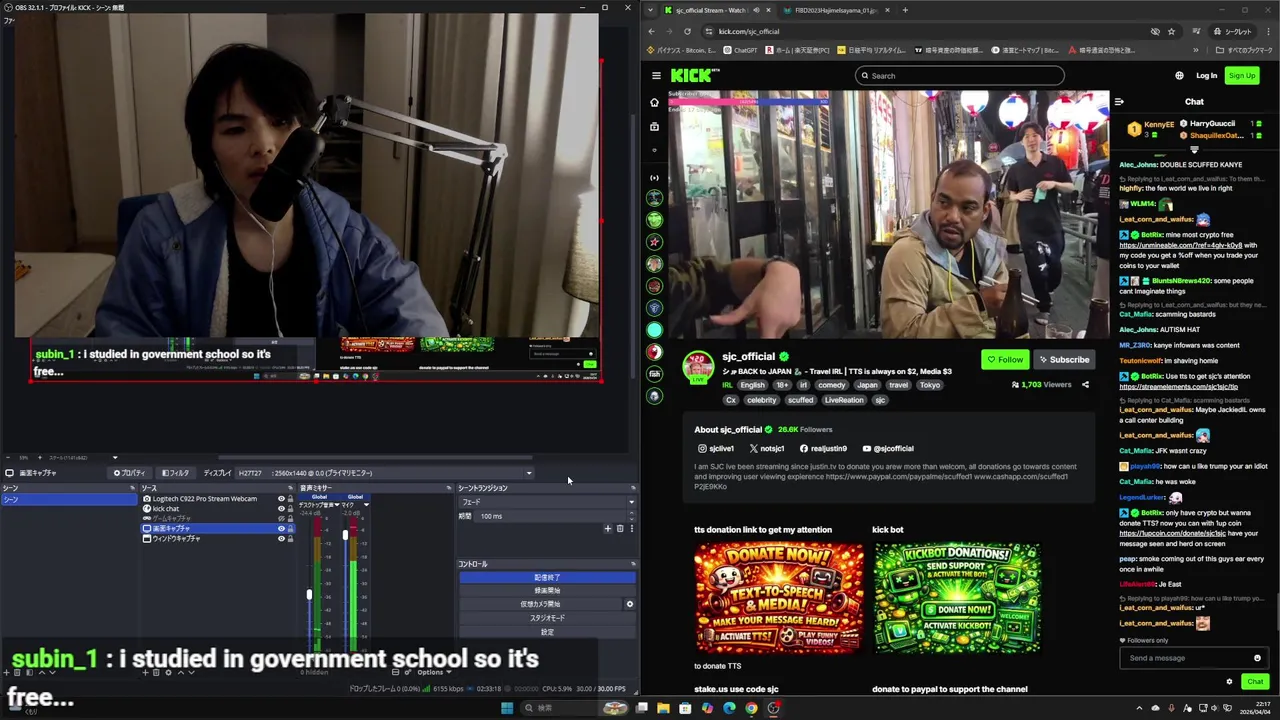Open ChatGPT bookmark
This screenshot has width=1280, height=720.
[x=741, y=50]
